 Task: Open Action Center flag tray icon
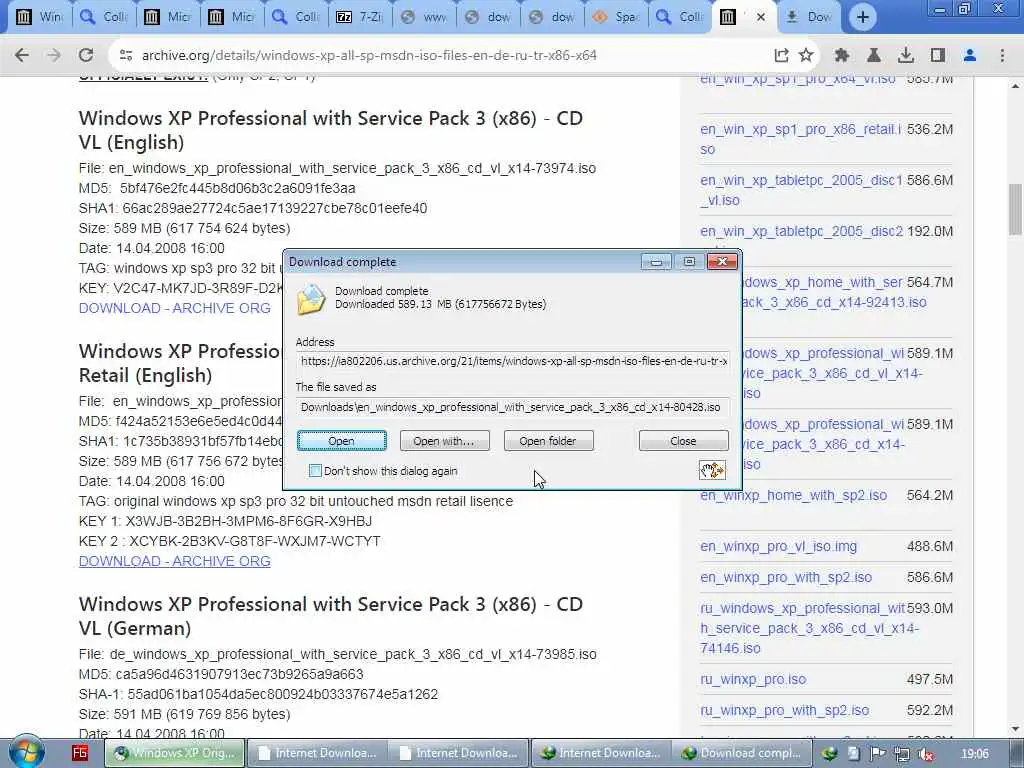click(x=877, y=754)
